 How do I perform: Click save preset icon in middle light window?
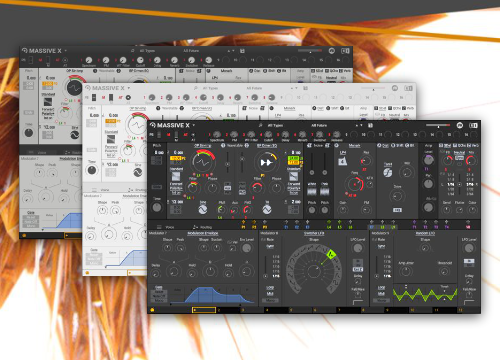tap(305, 88)
